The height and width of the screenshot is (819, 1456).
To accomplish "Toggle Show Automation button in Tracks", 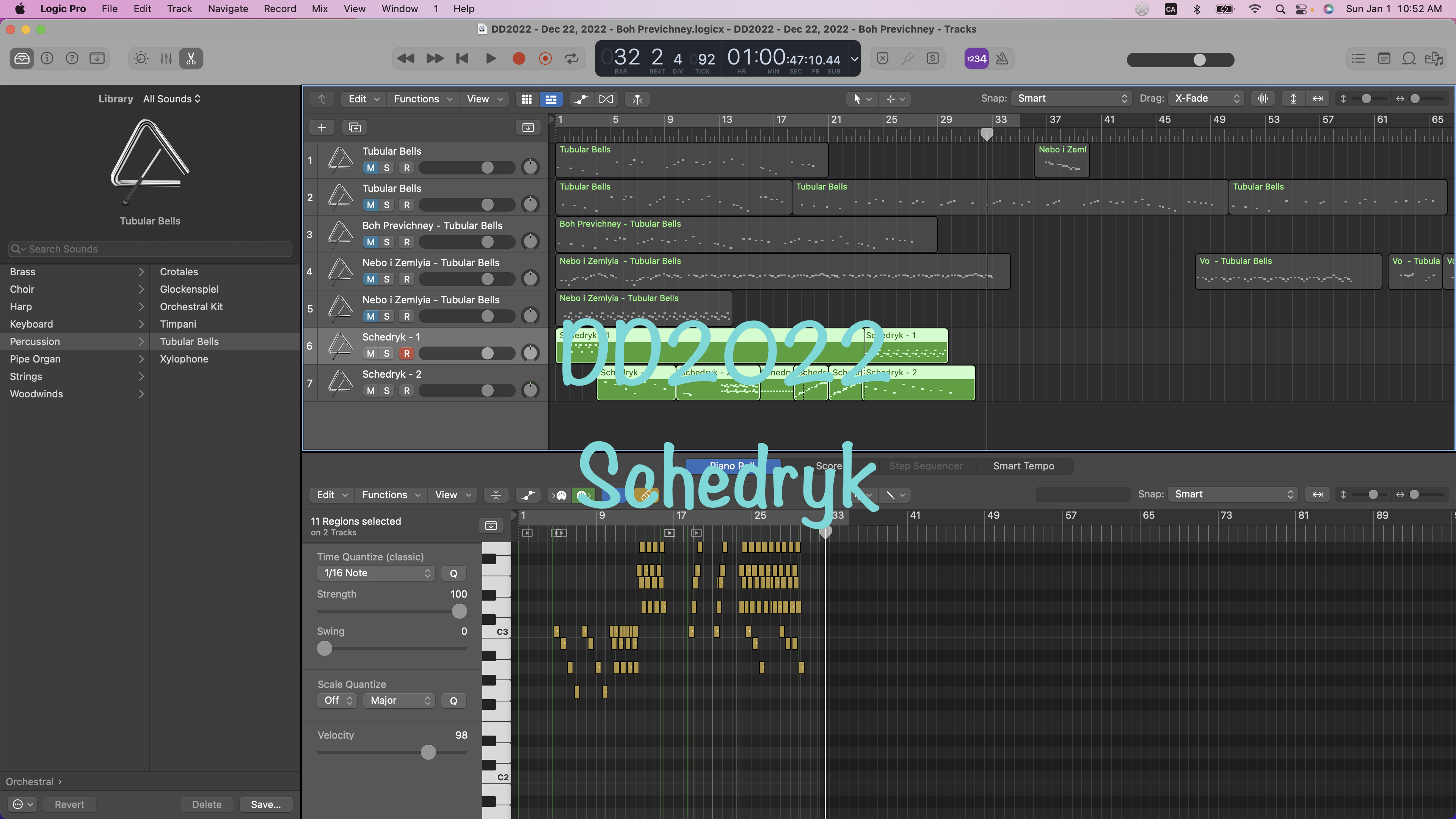I will [581, 99].
